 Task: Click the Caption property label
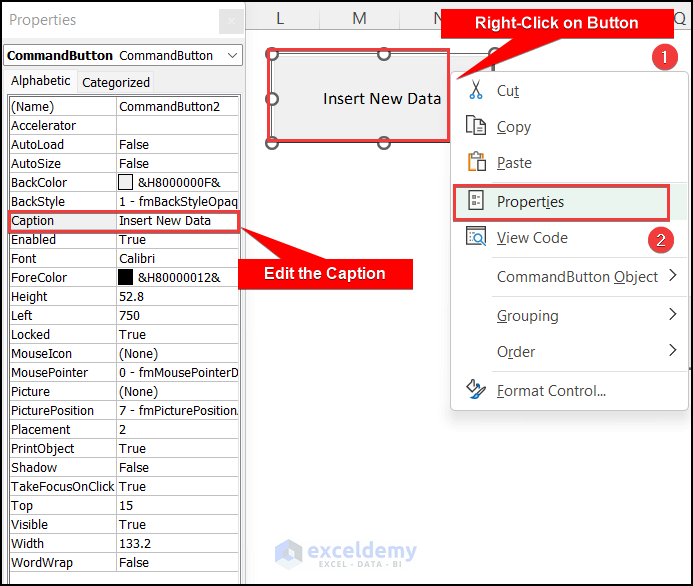coord(63,221)
